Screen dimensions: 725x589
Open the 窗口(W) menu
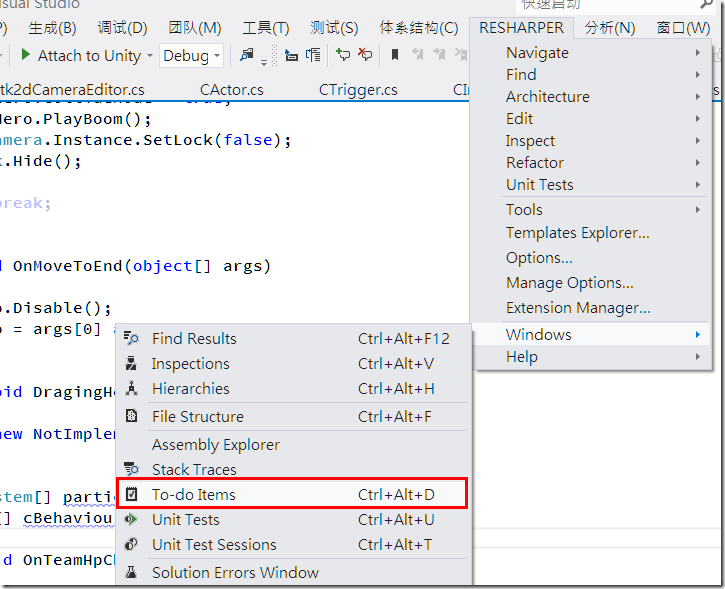(x=683, y=28)
